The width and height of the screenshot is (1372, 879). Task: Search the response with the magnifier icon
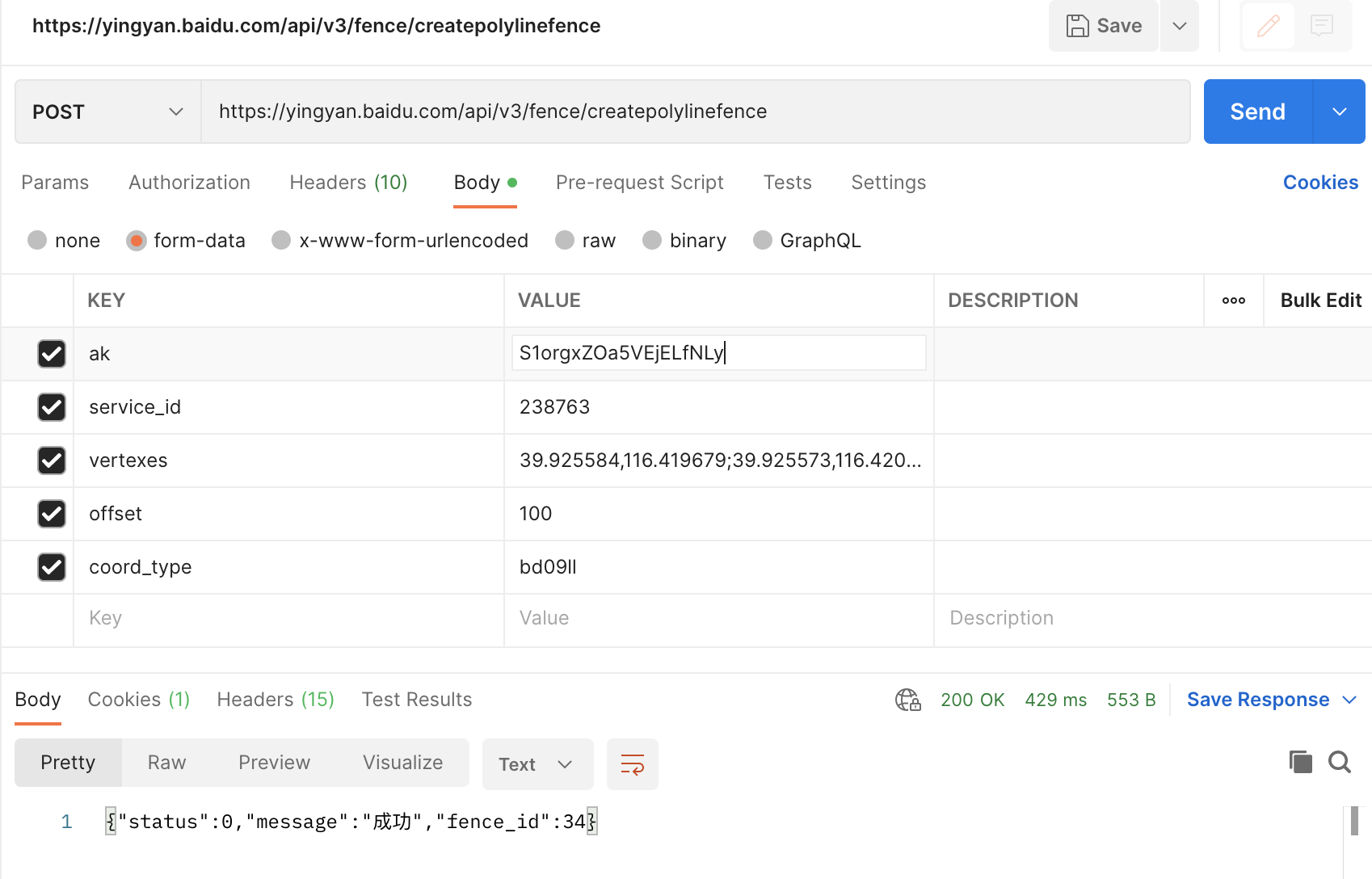pyautogui.click(x=1339, y=762)
